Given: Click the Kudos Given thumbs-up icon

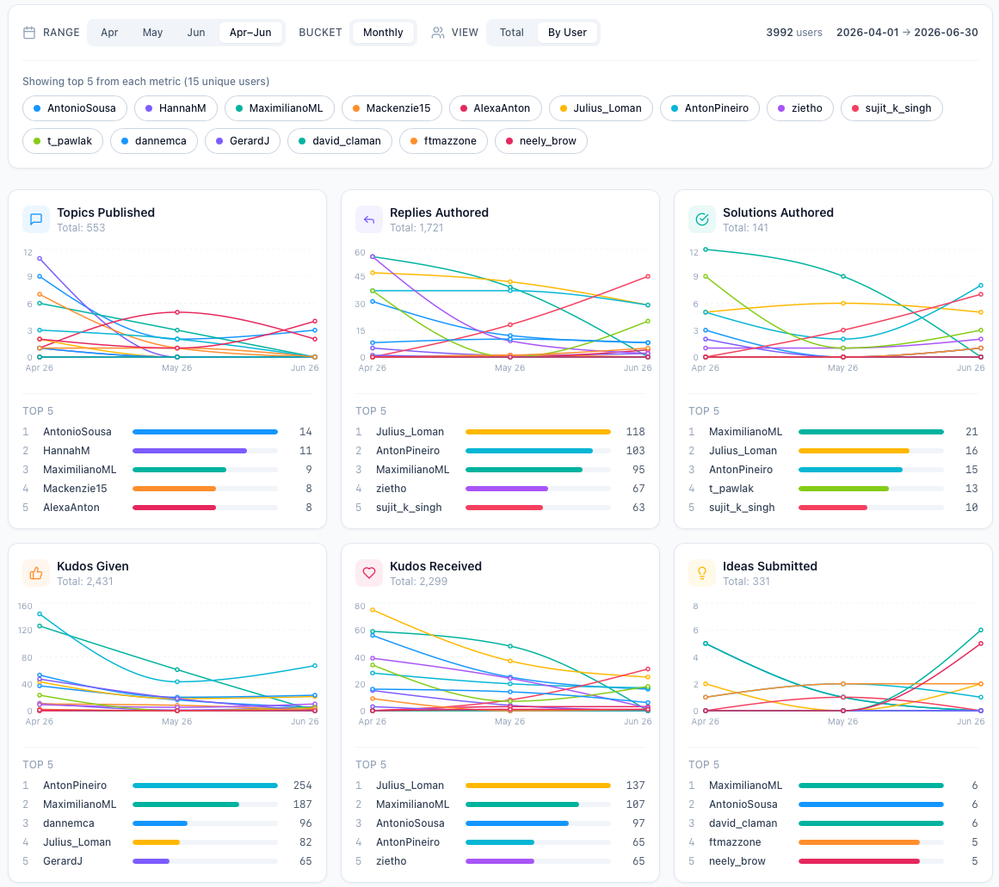Looking at the screenshot, I should 36,573.
